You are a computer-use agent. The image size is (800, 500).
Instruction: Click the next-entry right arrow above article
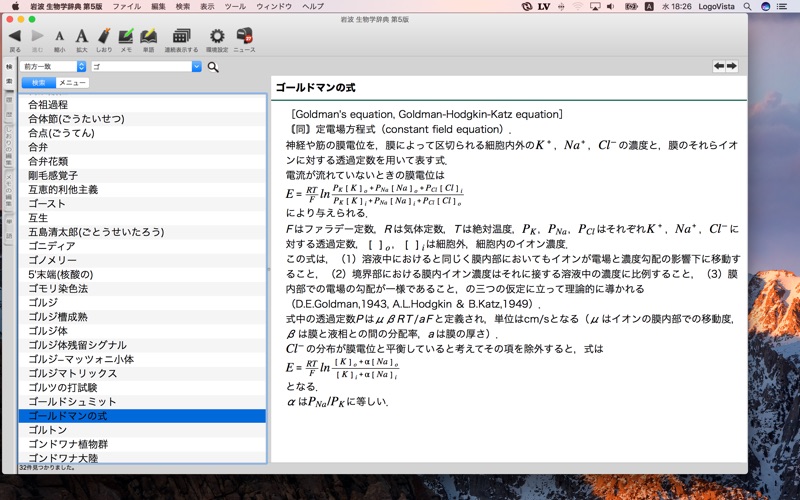click(x=732, y=66)
